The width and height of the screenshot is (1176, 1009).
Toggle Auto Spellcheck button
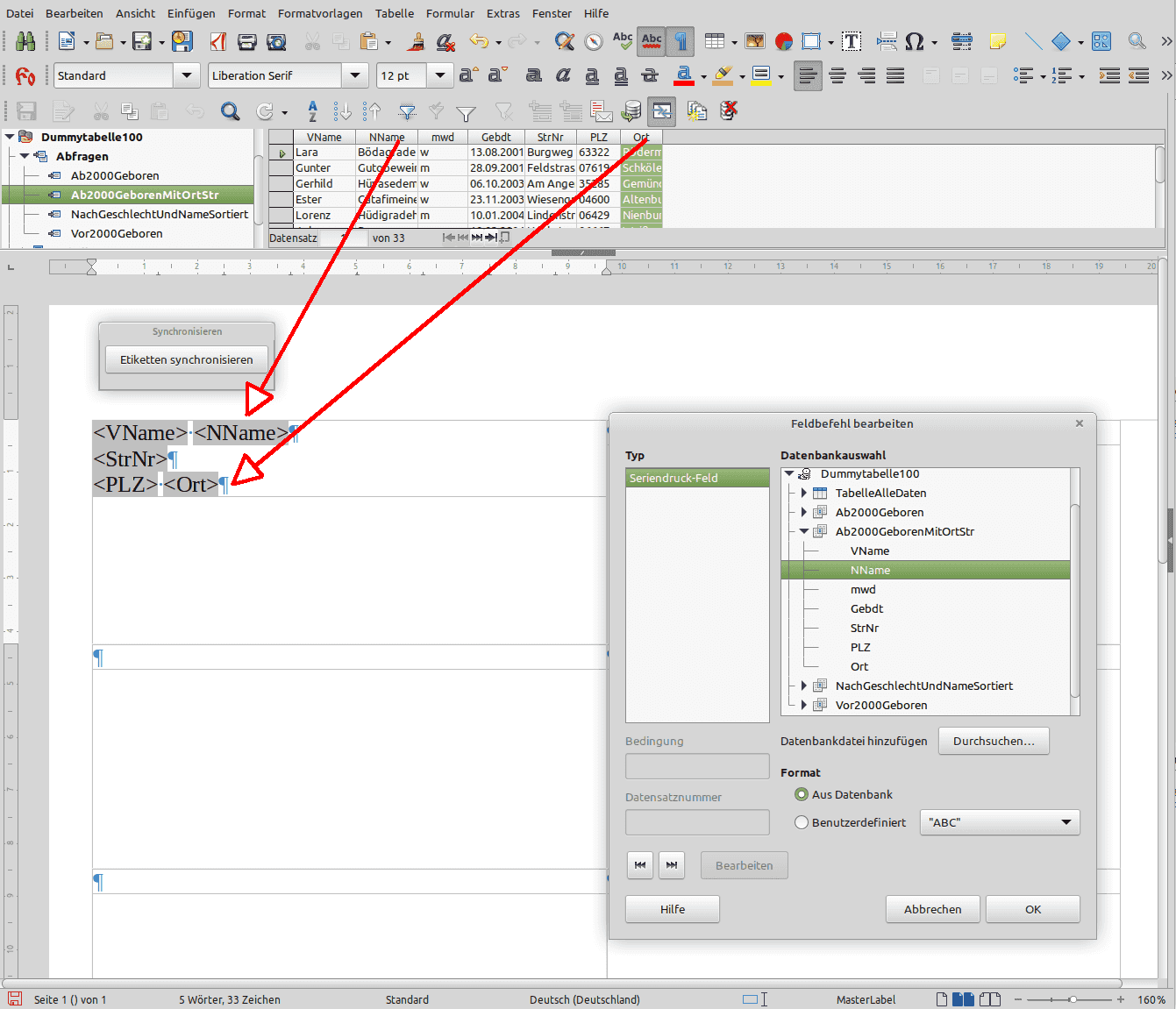(652, 41)
